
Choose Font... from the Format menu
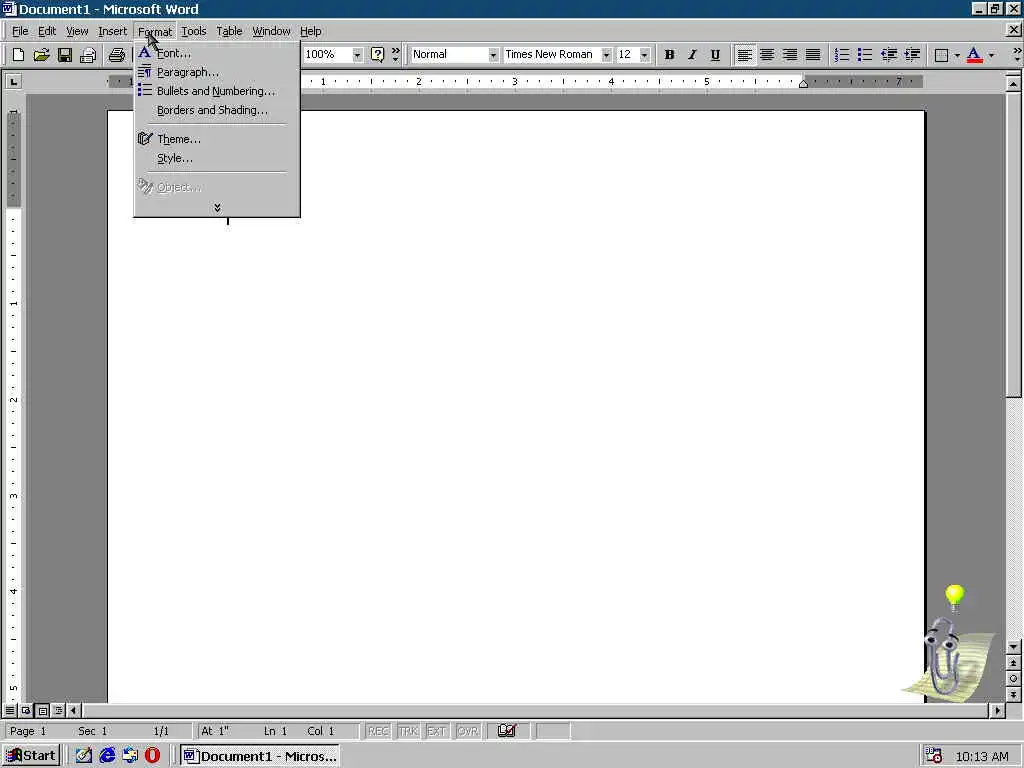tap(217, 54)
